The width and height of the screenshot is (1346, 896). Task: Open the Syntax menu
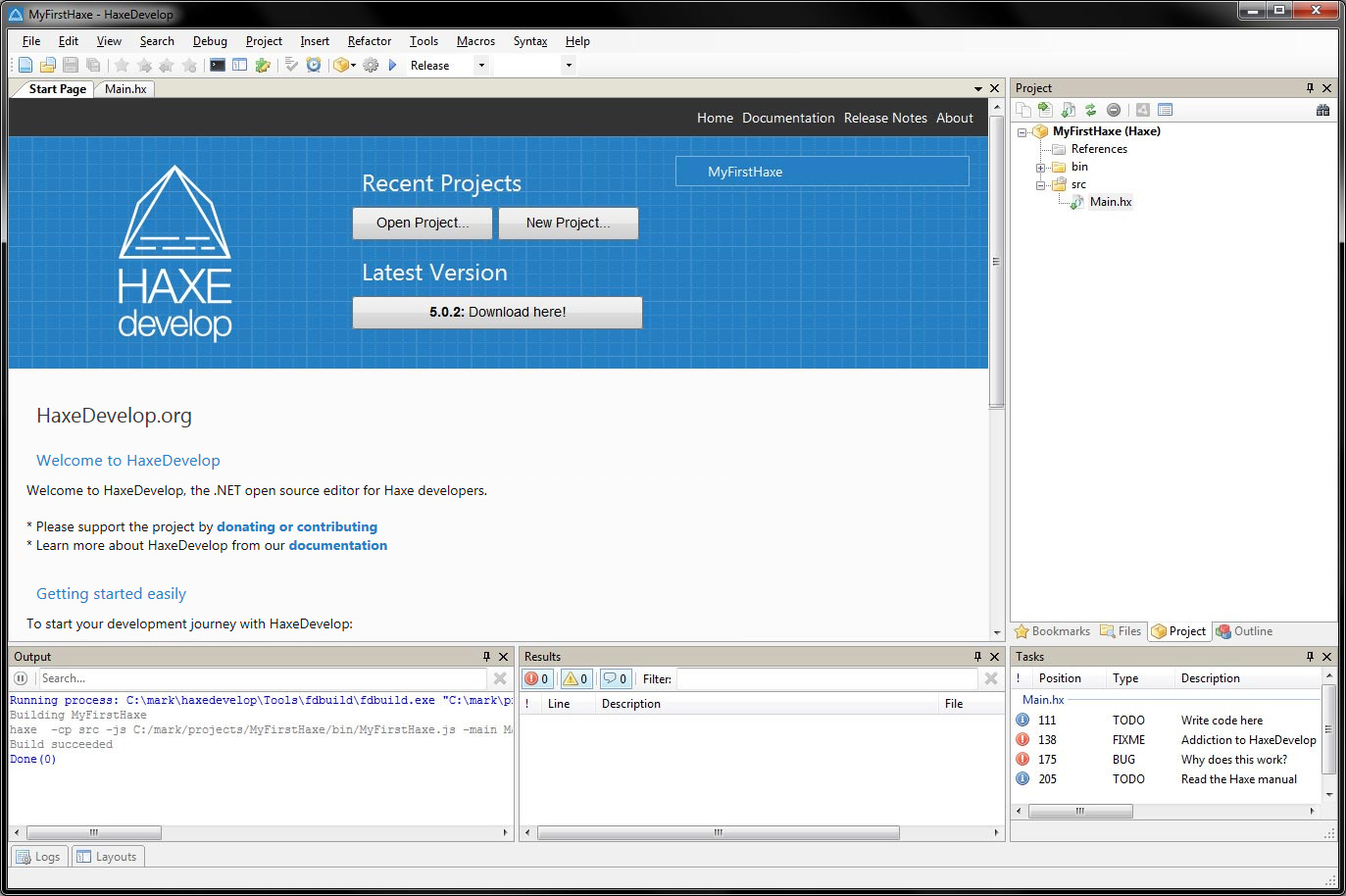530,41
